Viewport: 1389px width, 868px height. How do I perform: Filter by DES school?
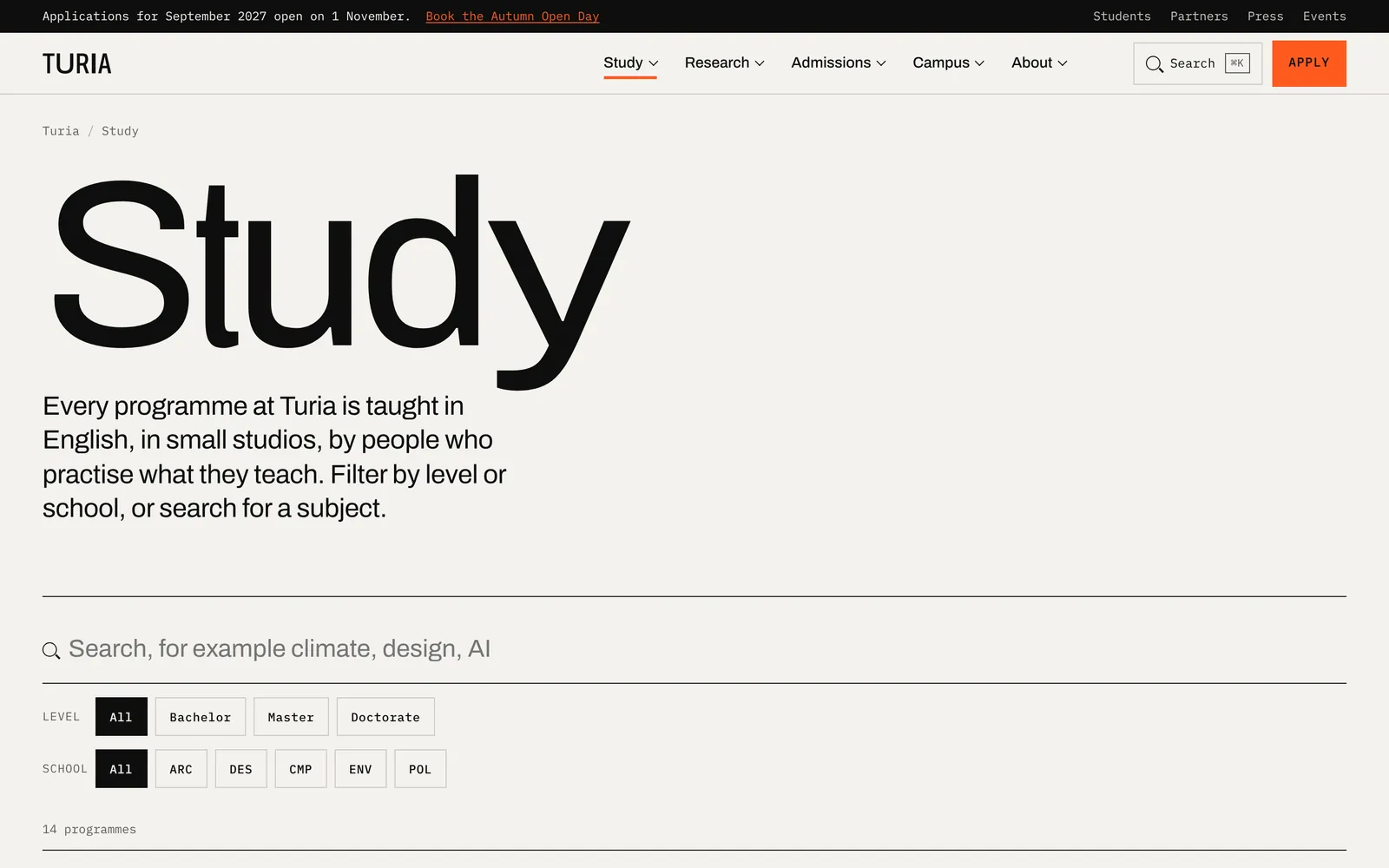tap(241, 769)
